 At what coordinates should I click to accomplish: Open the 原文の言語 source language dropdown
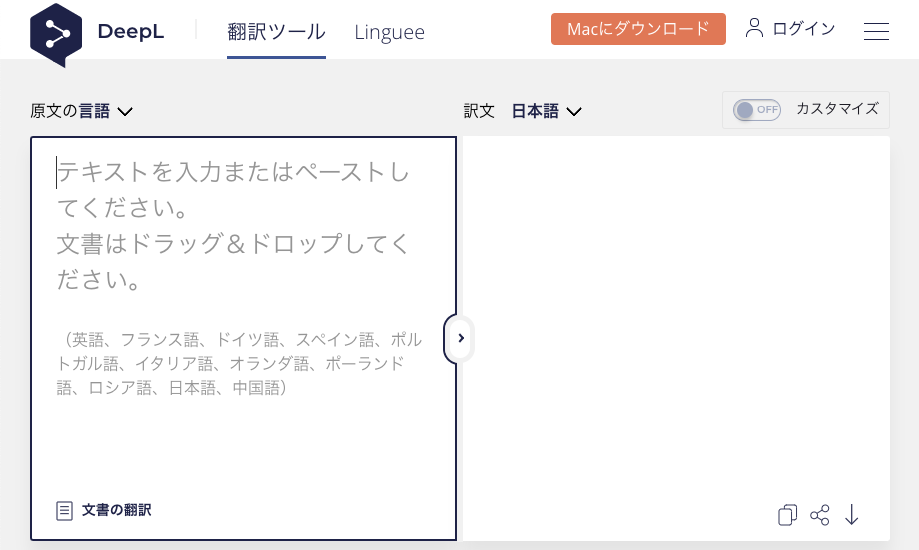coord(81,111)
